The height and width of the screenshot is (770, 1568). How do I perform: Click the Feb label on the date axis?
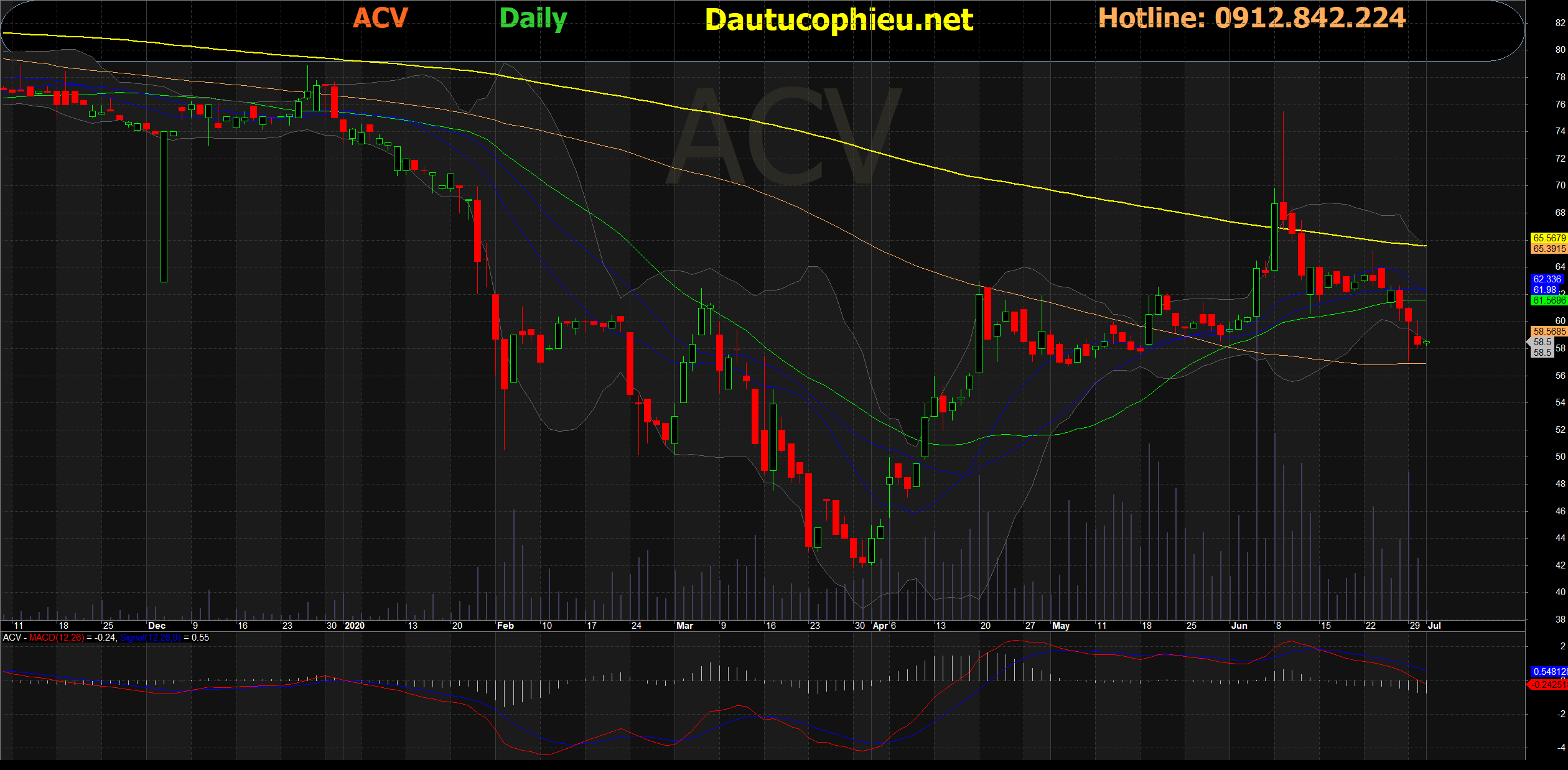pos(505,626)
